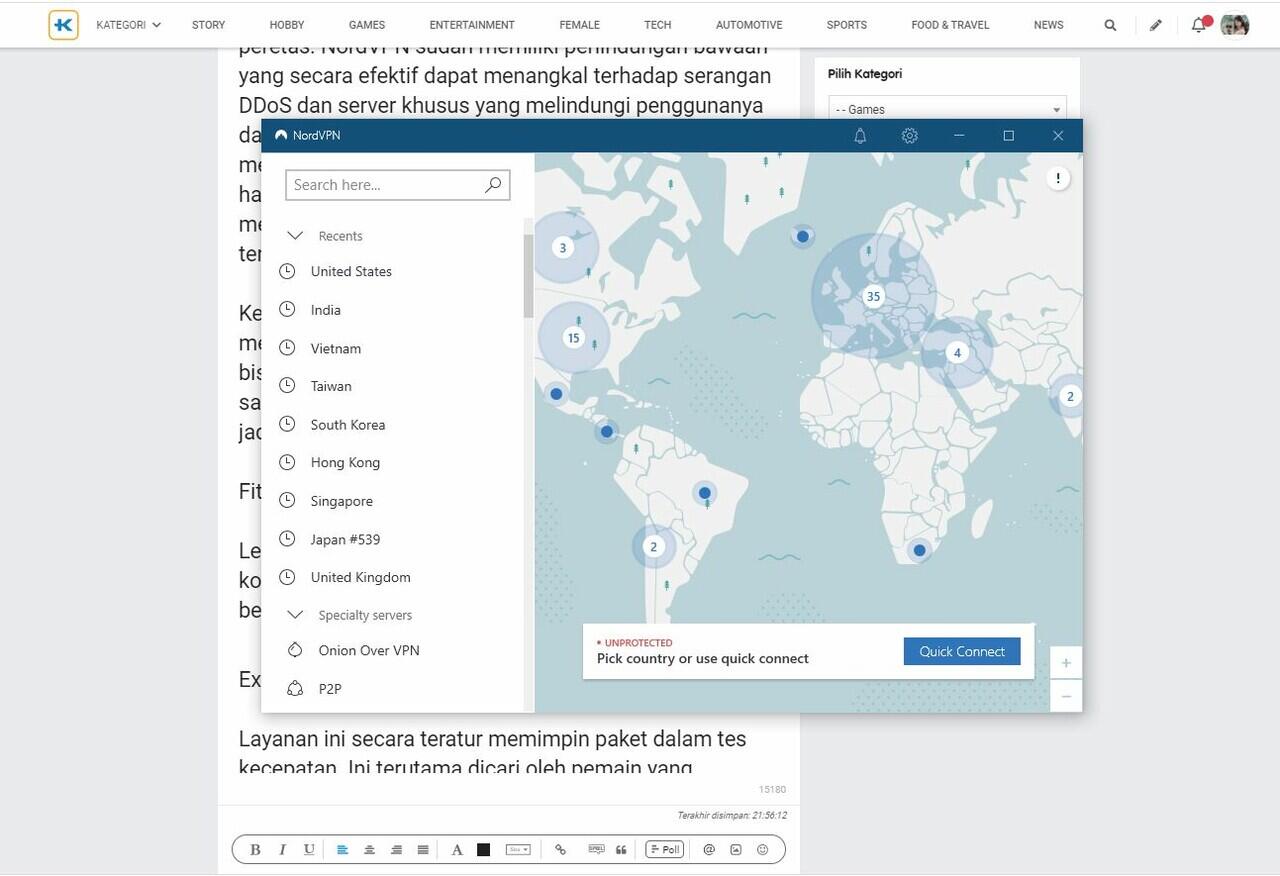Viewport: 1280px width, 876px height.
Task: Apply underline formatting in editor toolbar
Action: 309,850
